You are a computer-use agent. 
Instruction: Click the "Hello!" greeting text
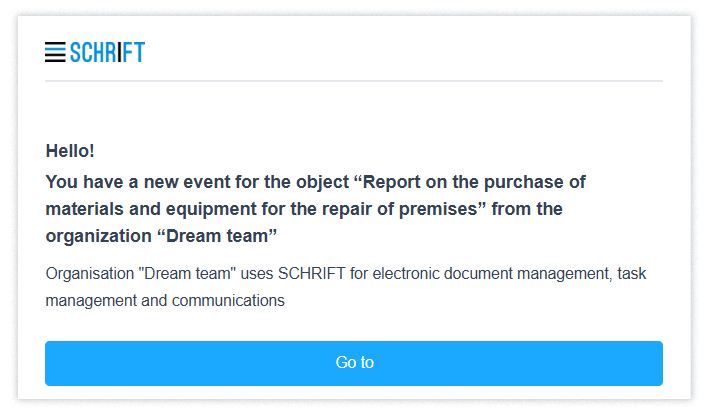70,151
